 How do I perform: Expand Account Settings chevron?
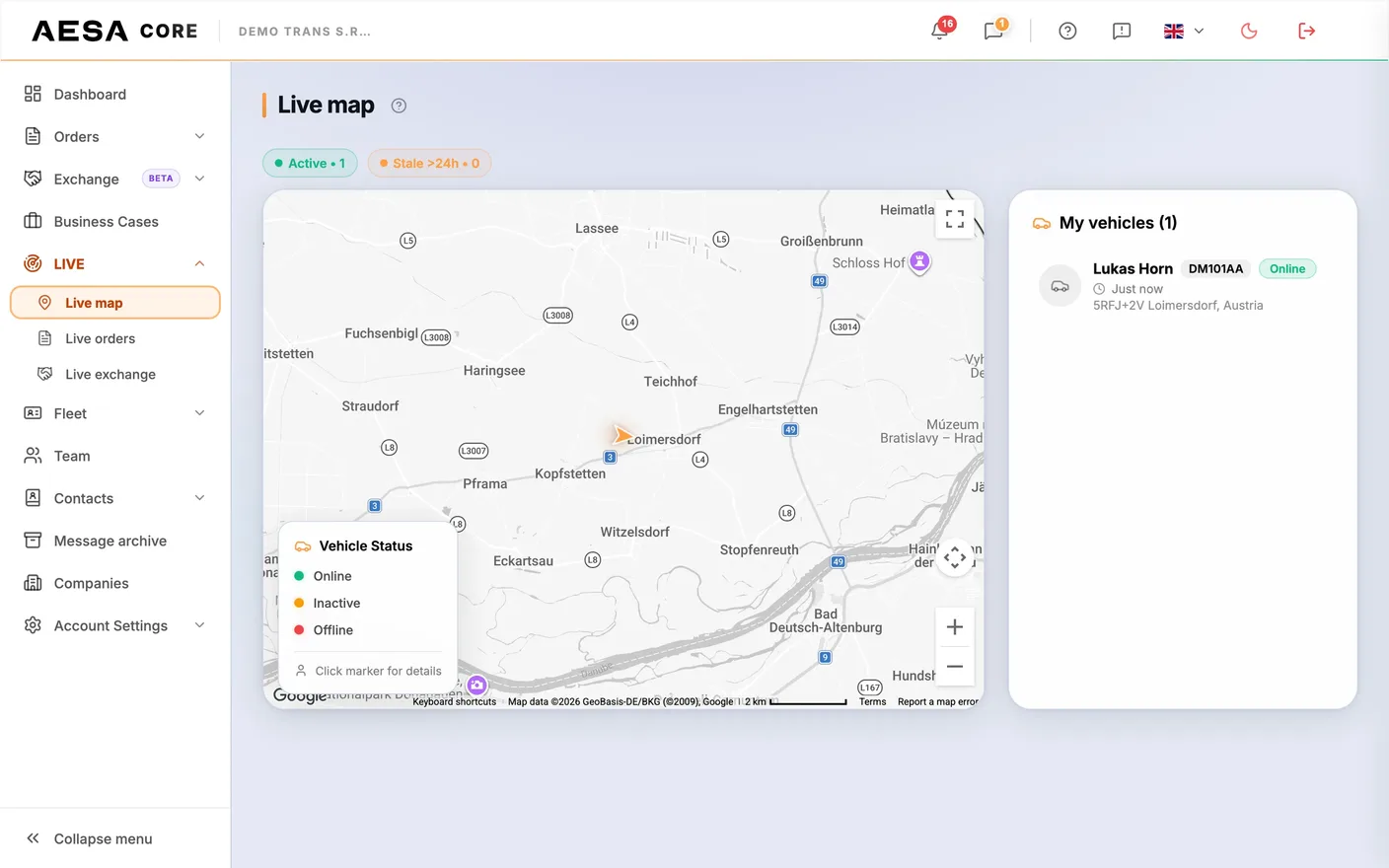(x=199, y=625)
